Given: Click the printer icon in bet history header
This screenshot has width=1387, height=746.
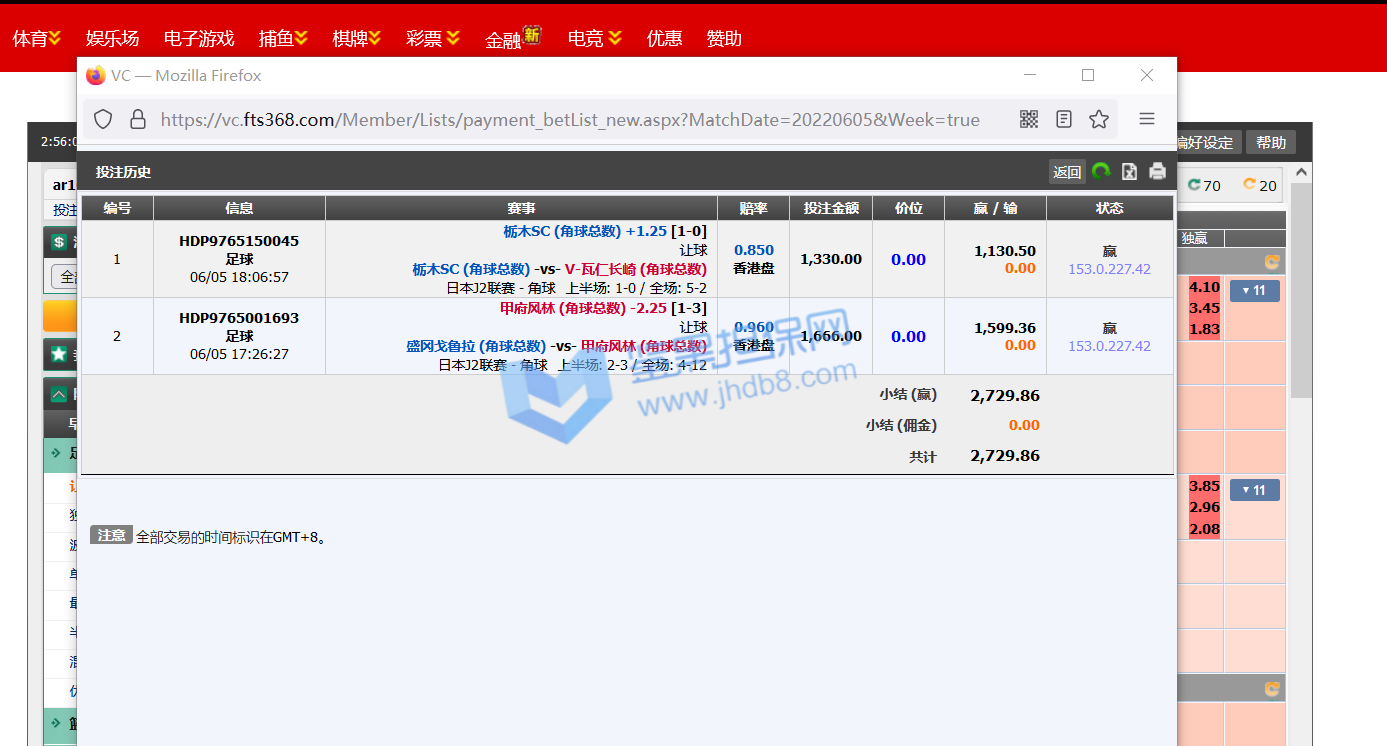Looking at the screenshot, I should point(1157,171).
